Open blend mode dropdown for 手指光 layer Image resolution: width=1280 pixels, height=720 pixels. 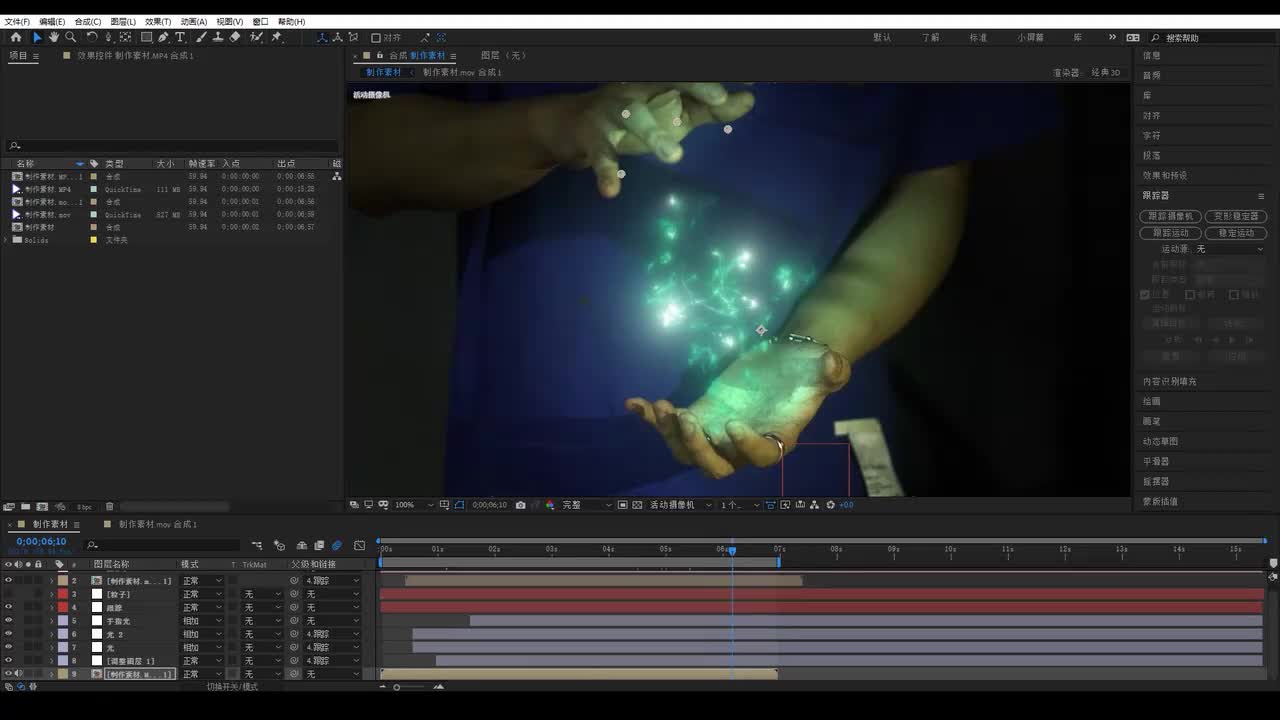tap(202, 621)
